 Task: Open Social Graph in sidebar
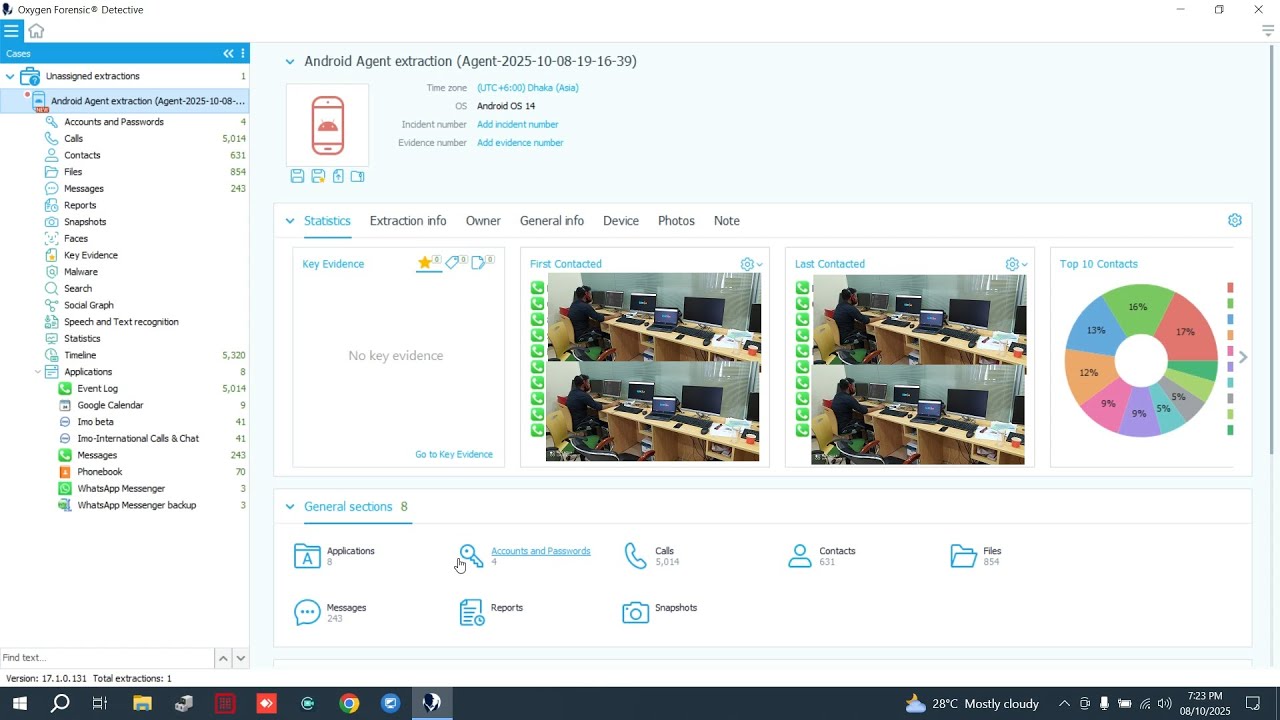89,305
